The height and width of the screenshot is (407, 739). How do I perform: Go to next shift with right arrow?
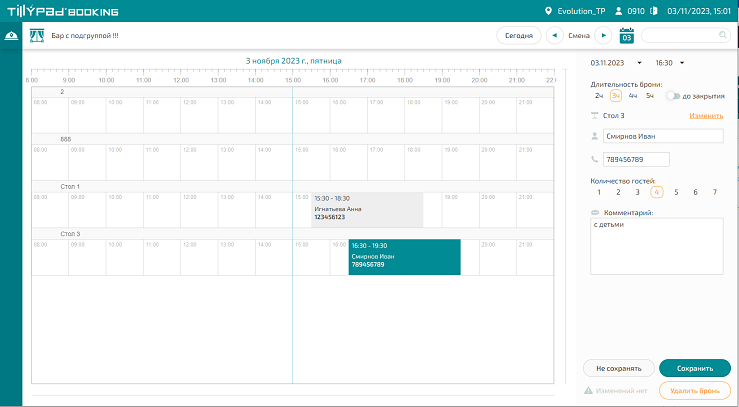[603, 35]
